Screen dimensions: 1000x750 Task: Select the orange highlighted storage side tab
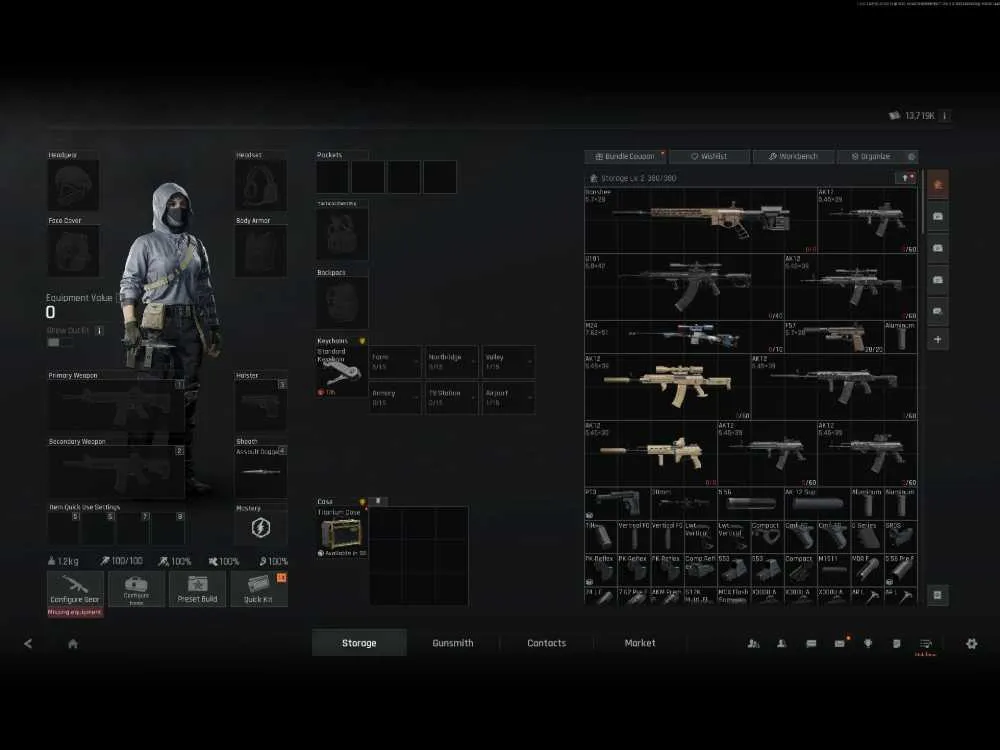[938, 185]
